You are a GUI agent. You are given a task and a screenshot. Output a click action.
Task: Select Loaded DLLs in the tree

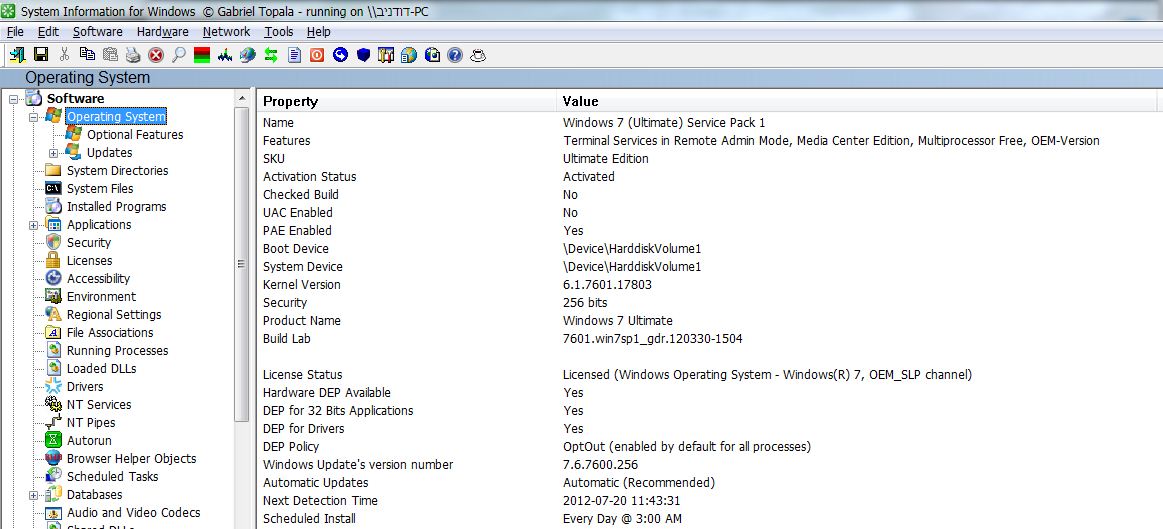(x=102, y=369)
